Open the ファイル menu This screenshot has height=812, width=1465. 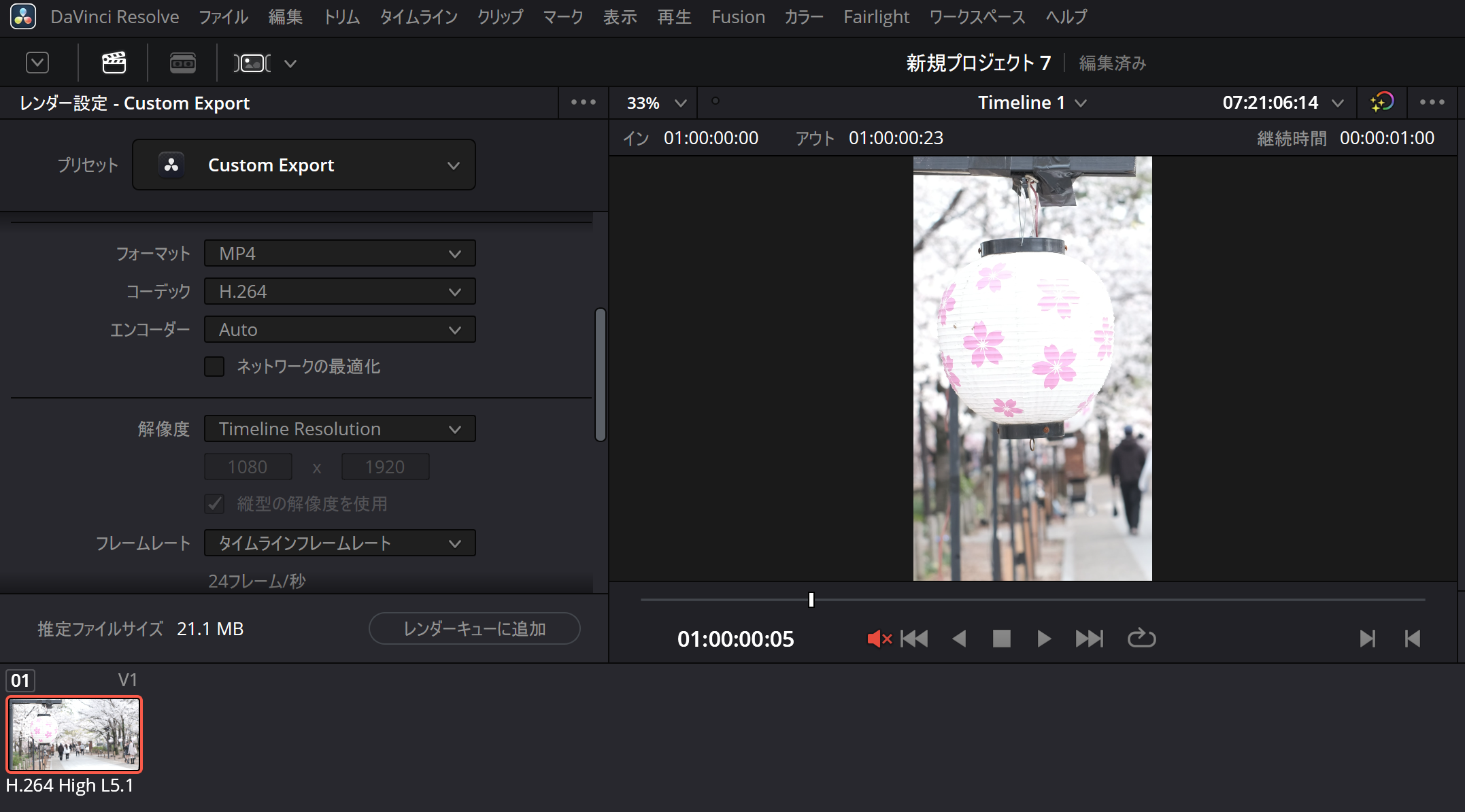(223, 17)
